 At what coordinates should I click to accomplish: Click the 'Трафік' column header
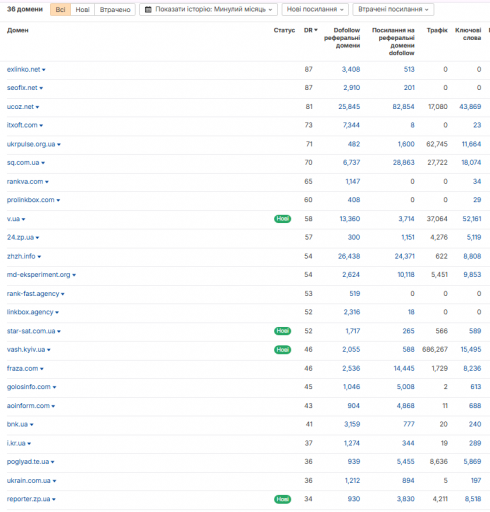tap(437, 30)
